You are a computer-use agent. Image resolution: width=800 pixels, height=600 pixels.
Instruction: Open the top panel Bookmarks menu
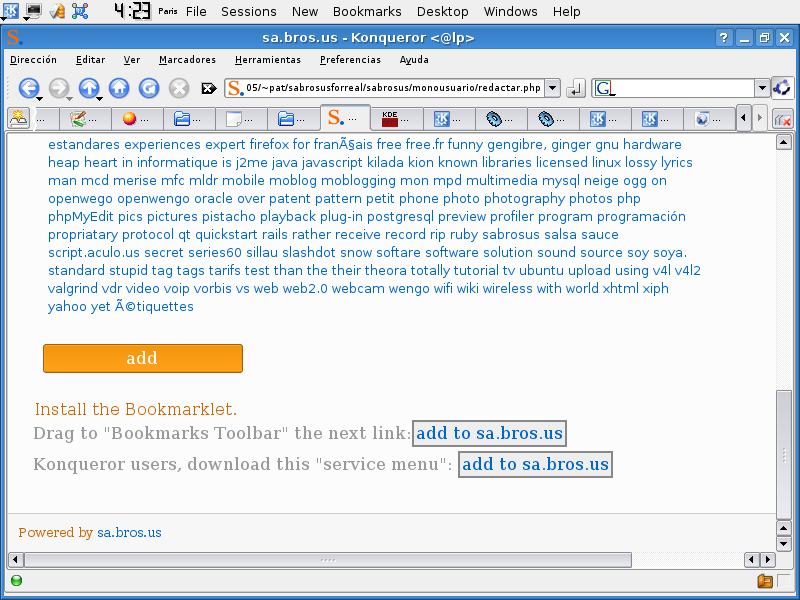[x=367, y=11]
